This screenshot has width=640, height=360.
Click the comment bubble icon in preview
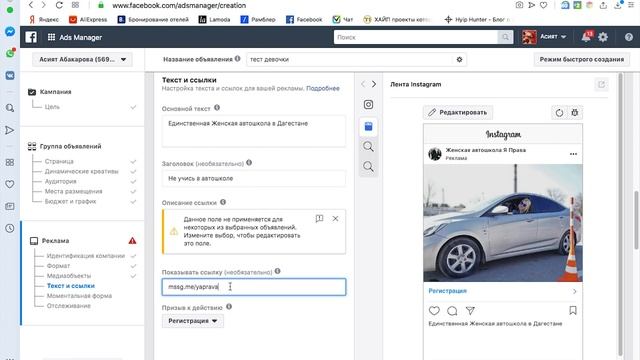pos(452,311)
